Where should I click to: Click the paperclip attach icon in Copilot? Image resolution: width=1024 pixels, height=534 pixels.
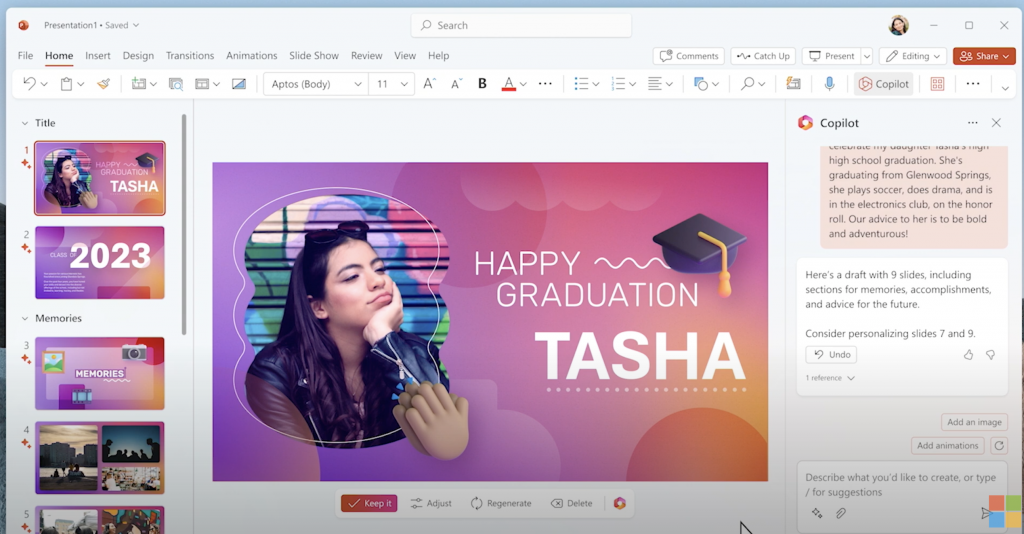pos(840,513)
